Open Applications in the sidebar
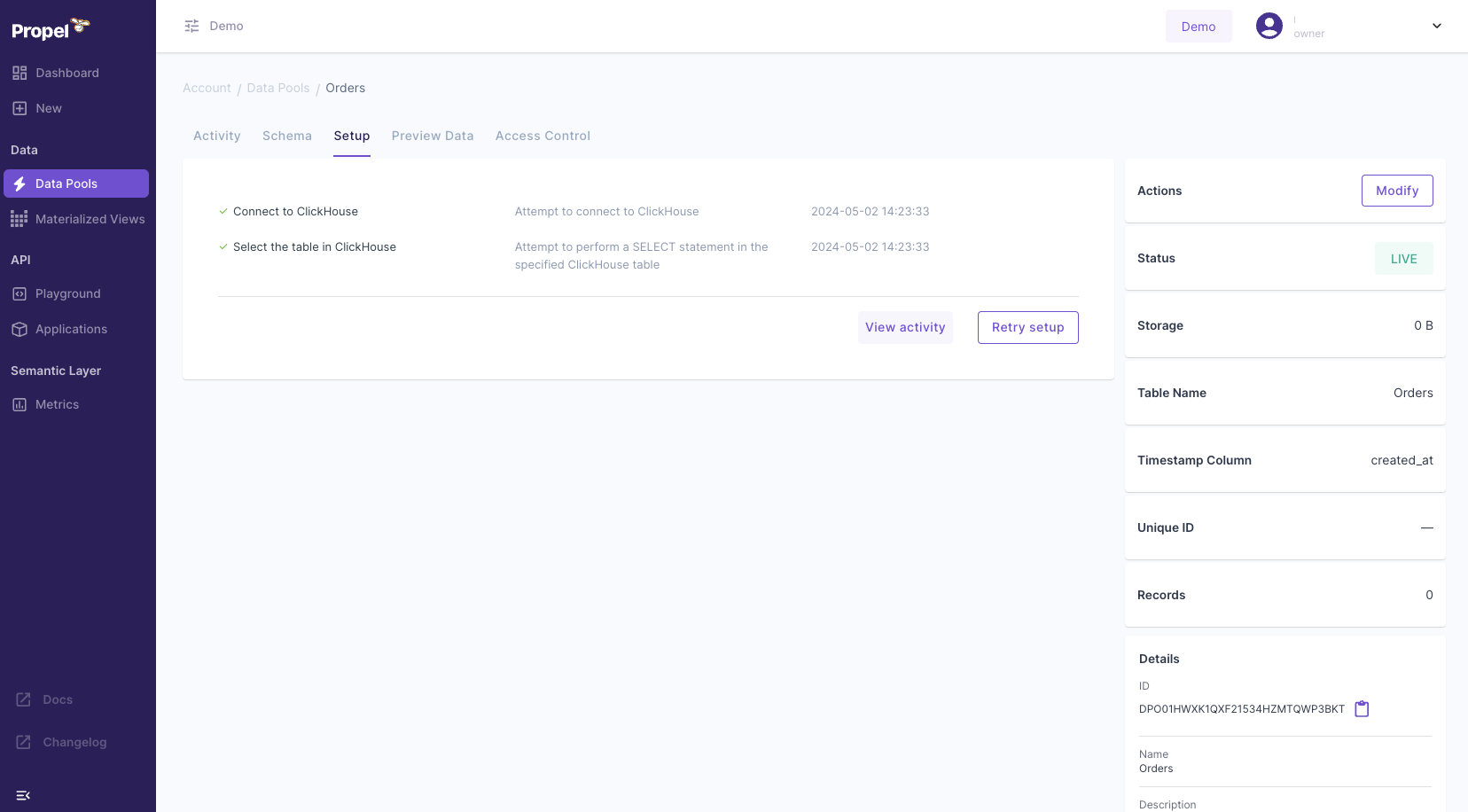Viewport: 1468px width, 812px height. tap(20, 329)
